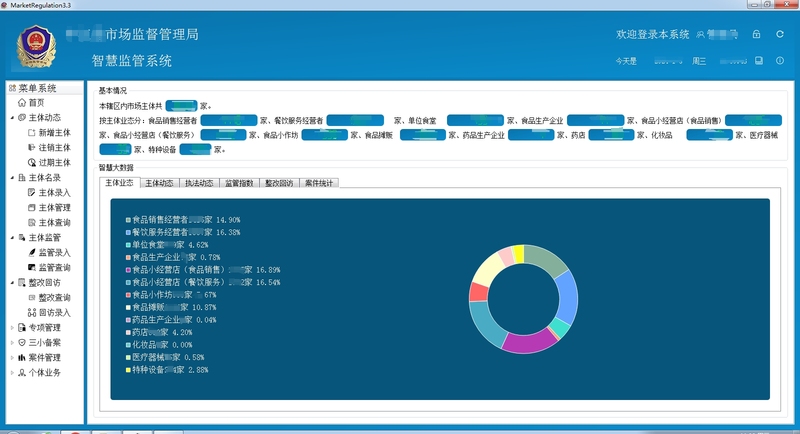Viewport: 800px width, 434px height.
Task: Select the 整改查询 icon
Action: [x=32, y=298]
